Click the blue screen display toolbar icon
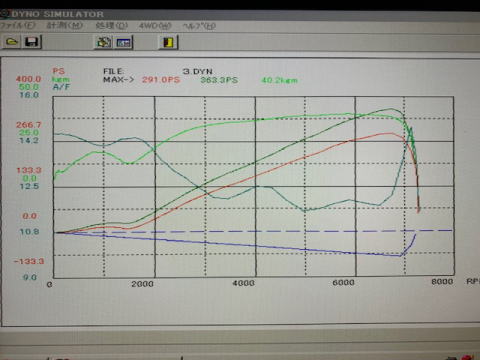The height and width of the screenshot is (360, 480). point(124,42)
